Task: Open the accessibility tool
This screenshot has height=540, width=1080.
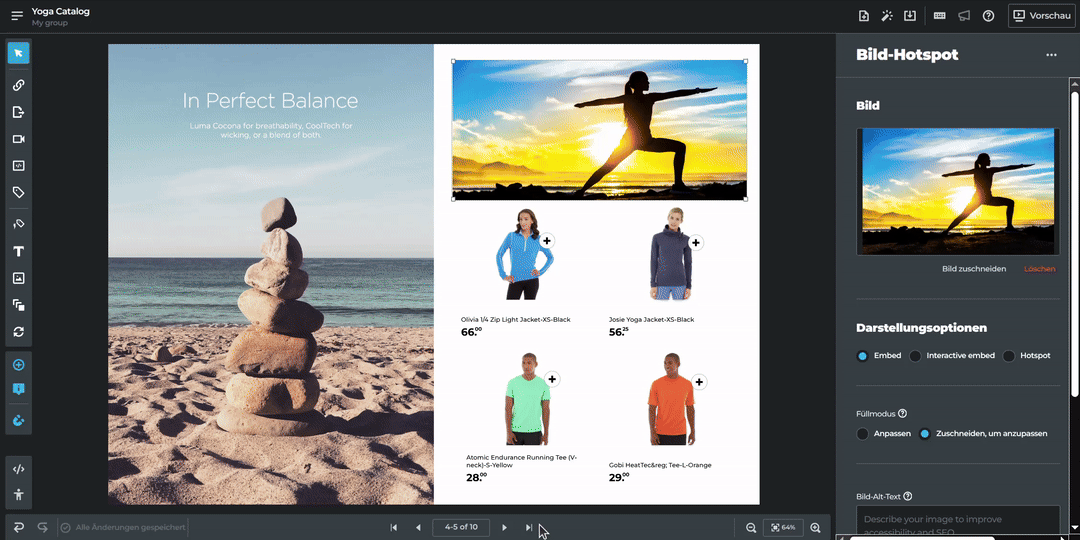Action: [18, 494]
